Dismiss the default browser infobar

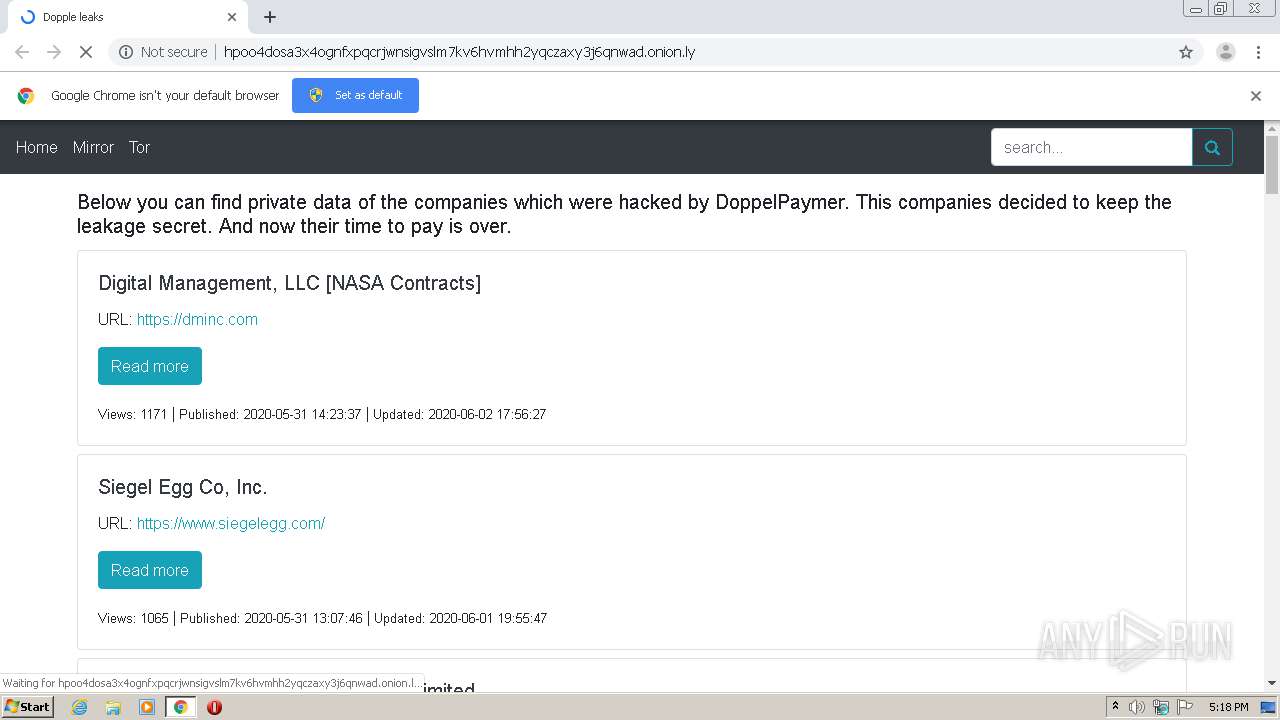click(1256, 96)
